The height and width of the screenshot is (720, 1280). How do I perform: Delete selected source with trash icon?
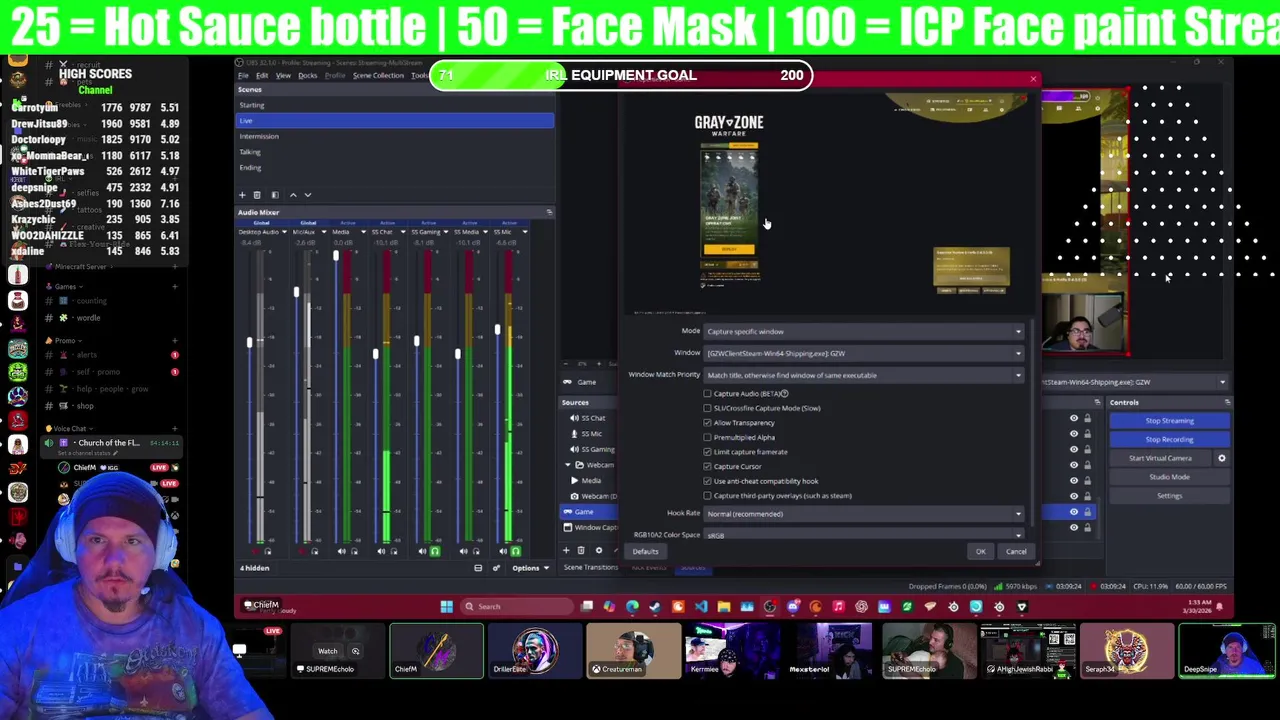581,551
